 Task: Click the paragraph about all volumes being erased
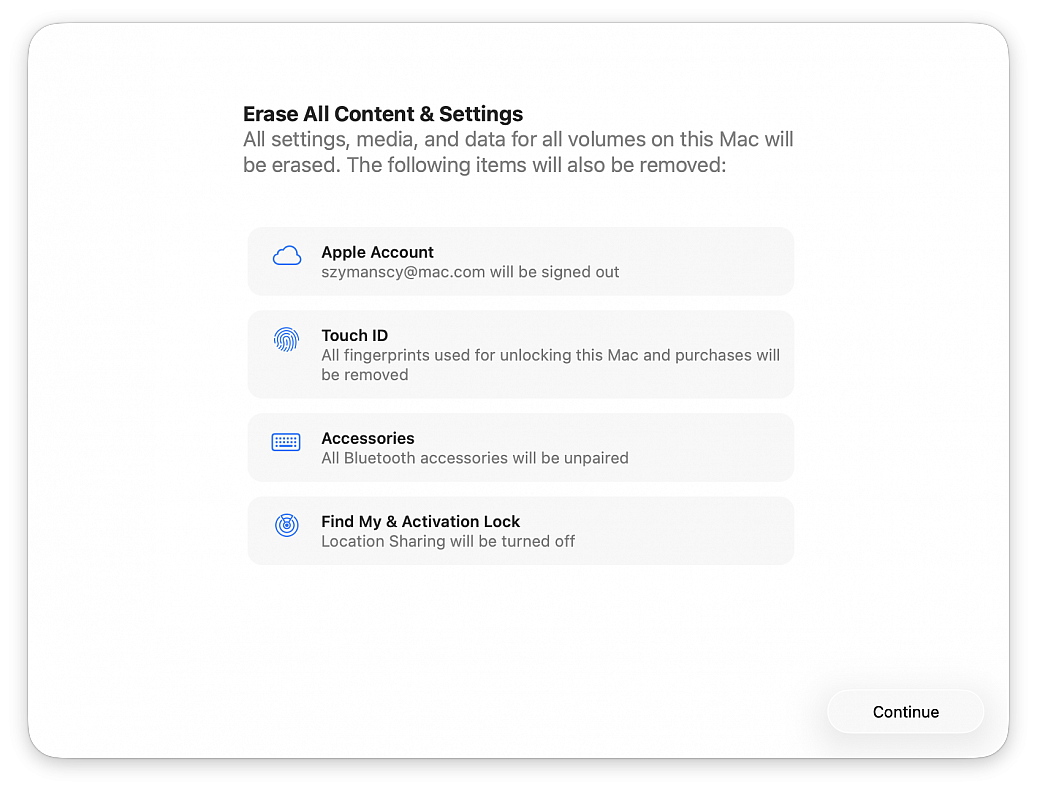pos(518,140)
